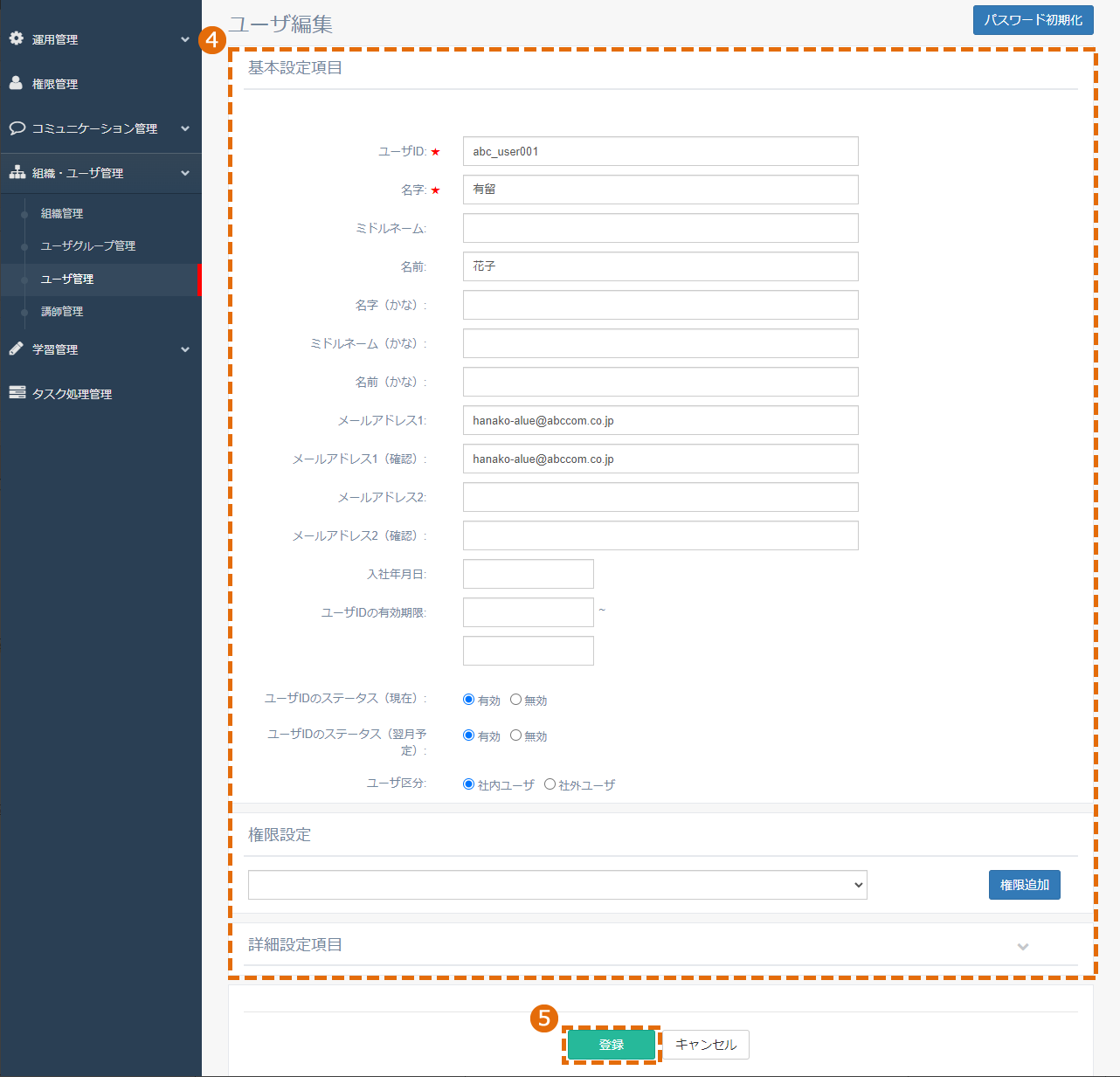The width and height of the screenshot is (1120, 1077).
Task: Click the ミドルネーム（かな） input field
Action: coord(660,343)
